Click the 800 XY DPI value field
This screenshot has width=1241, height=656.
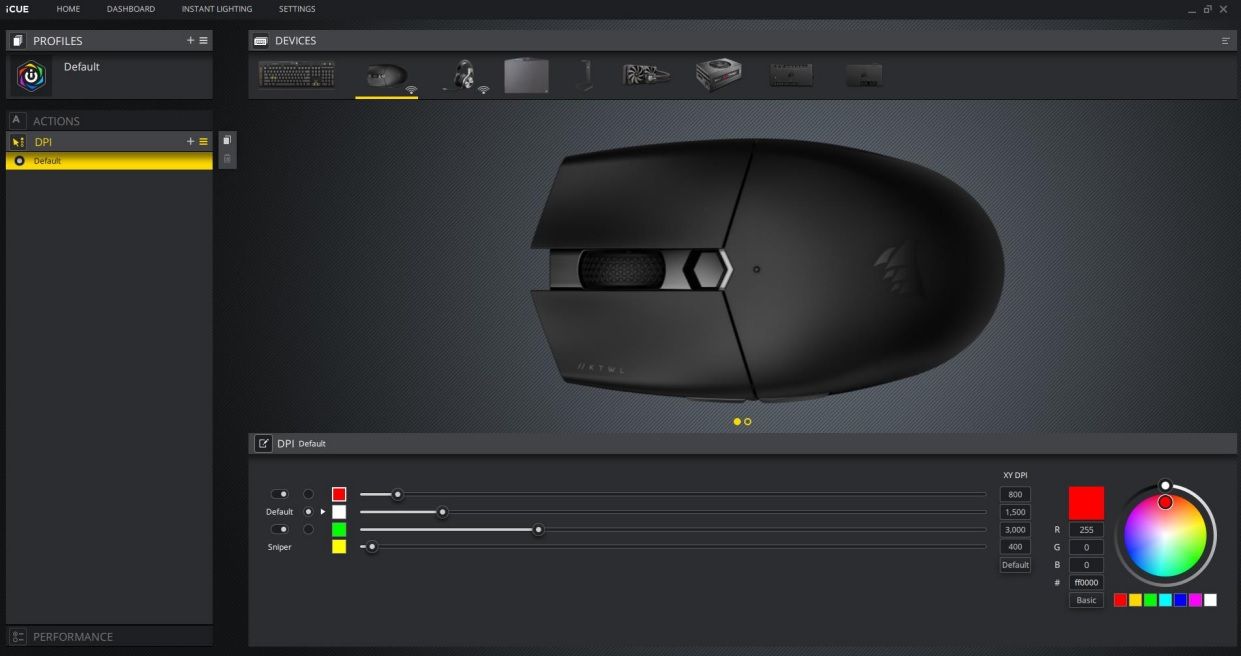click(x=1015, y=494)
